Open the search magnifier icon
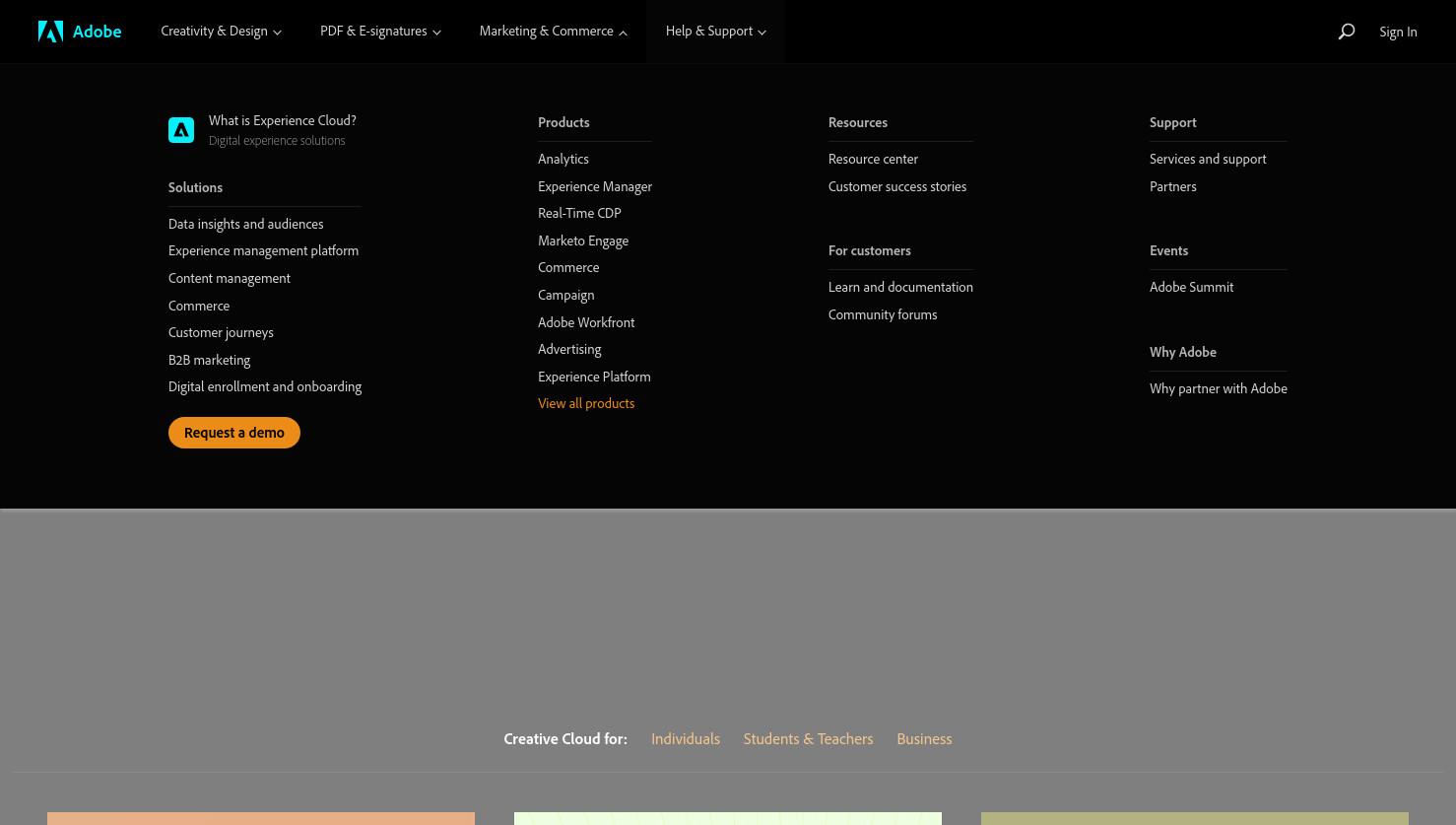Screen dimensions: 1456x825 1347,32
